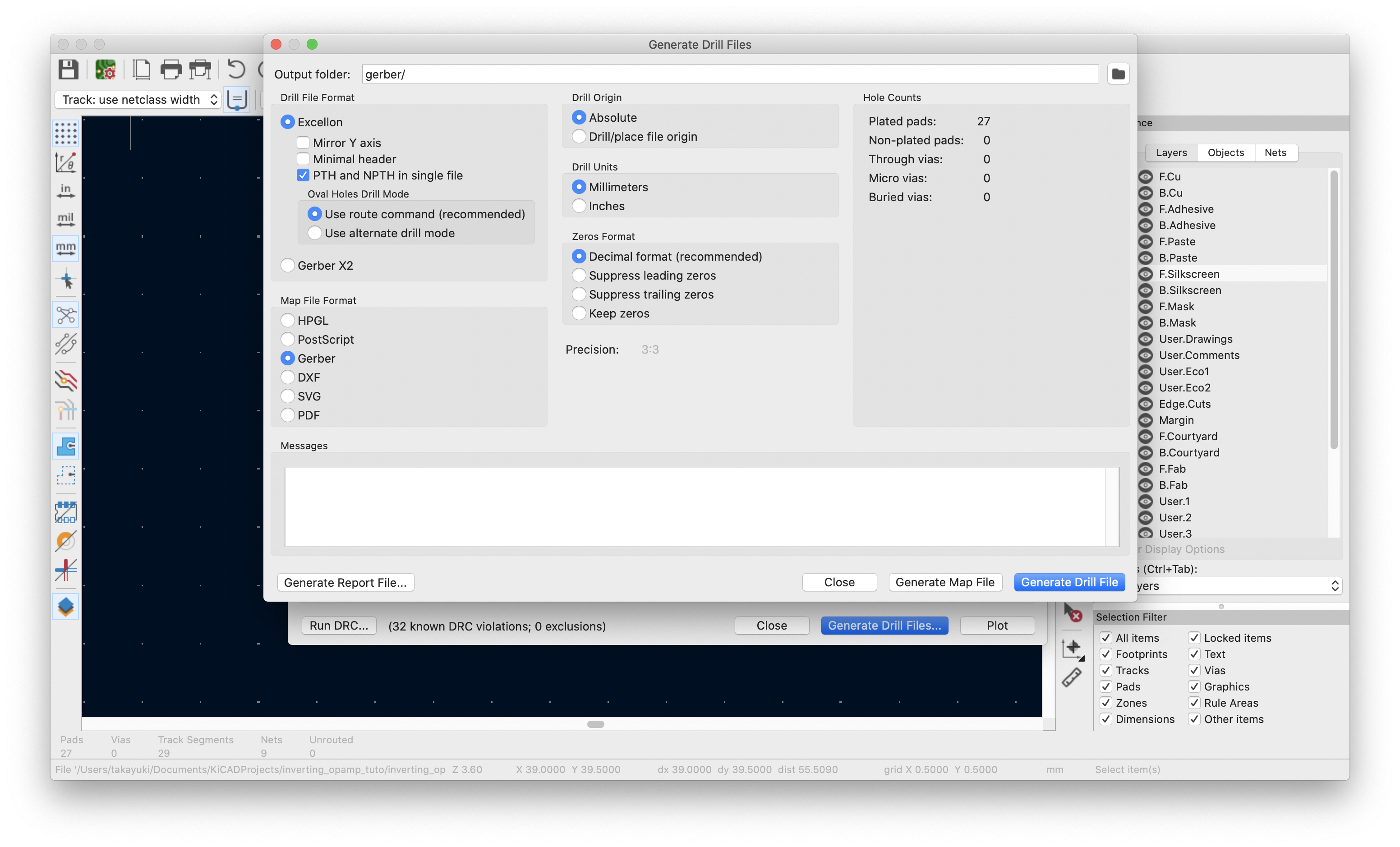Click the Print icon in toolbar
The width and height of the screenshot is (1400, 847).
(x=170, y=69)
